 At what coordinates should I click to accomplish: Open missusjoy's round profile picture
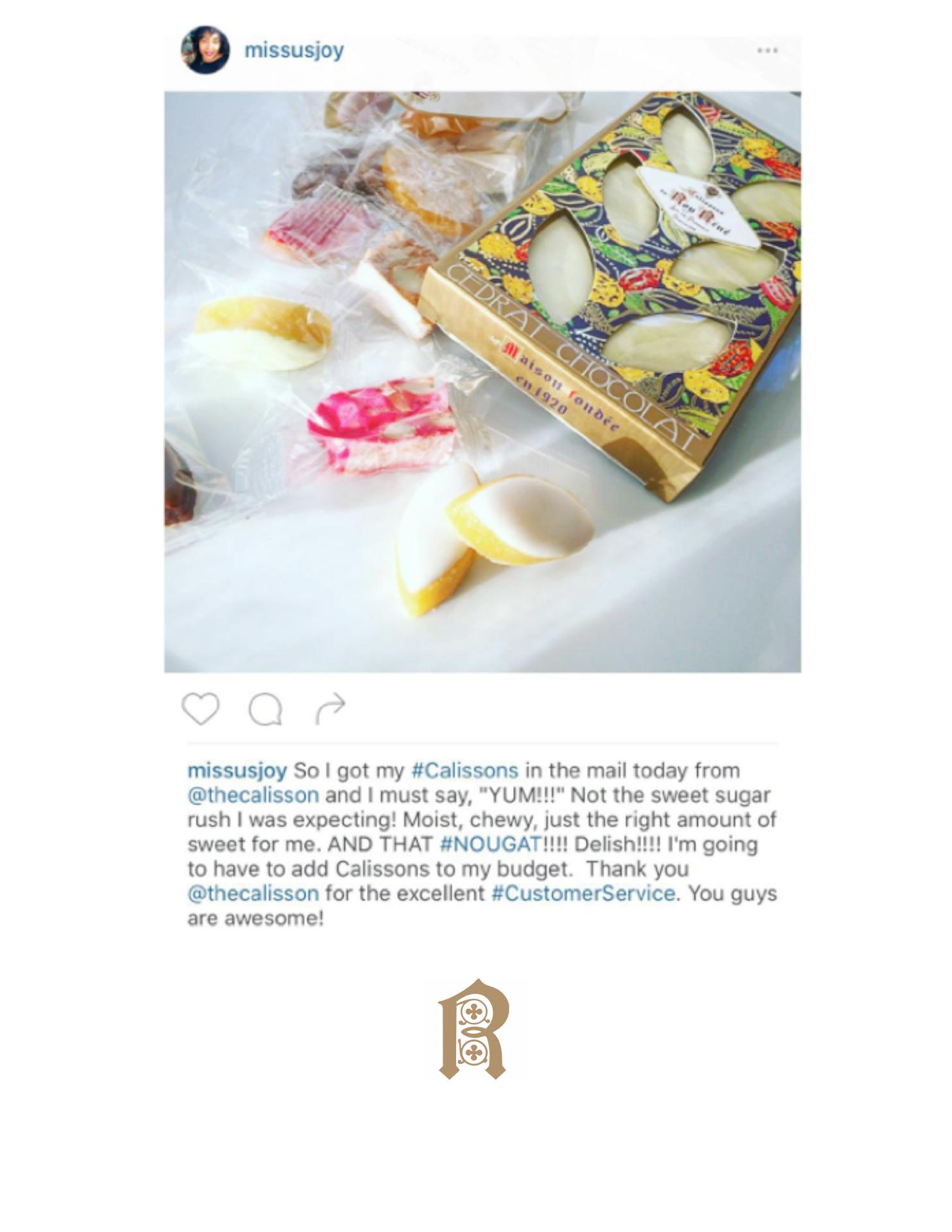coord(205,50)
